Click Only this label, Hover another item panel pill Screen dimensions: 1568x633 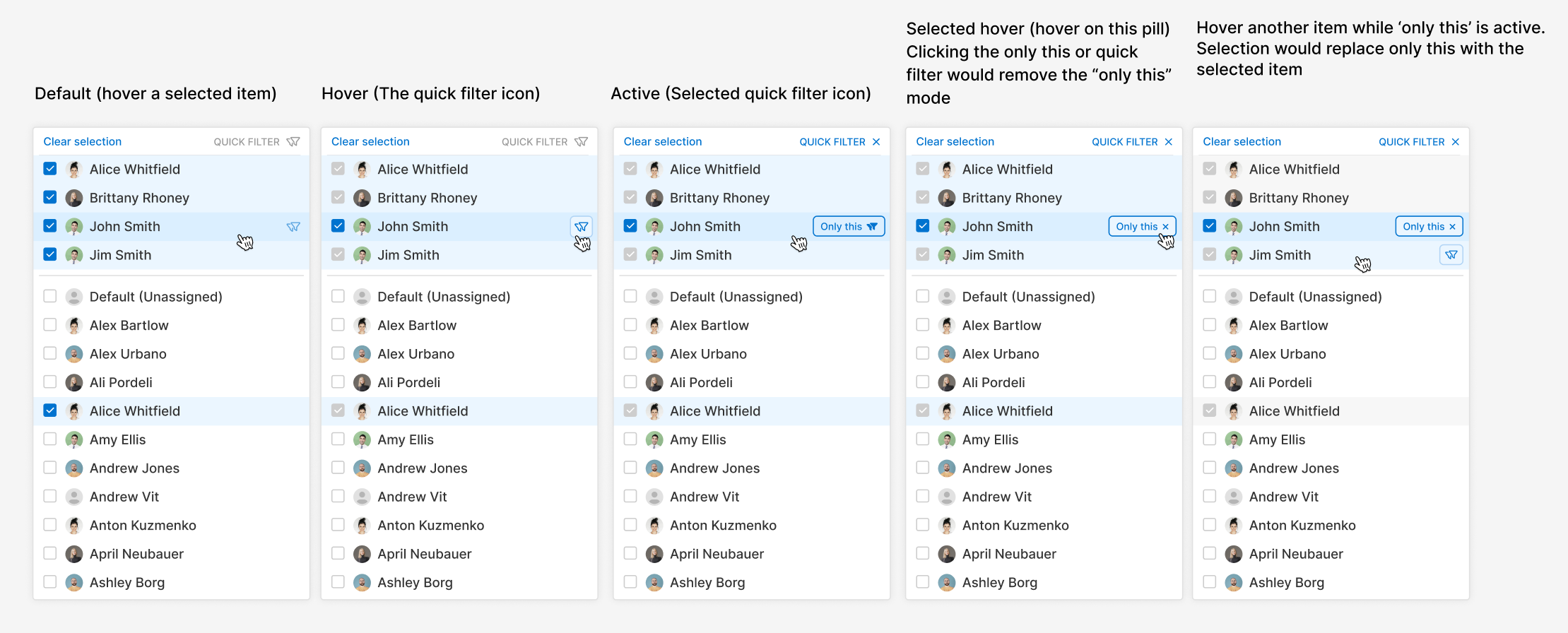1424,227
